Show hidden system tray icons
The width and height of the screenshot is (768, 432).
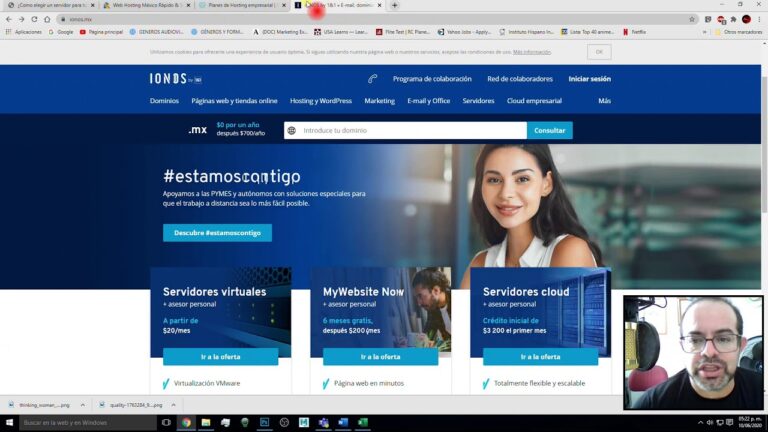pyautogui.click(x=700, y=423)
